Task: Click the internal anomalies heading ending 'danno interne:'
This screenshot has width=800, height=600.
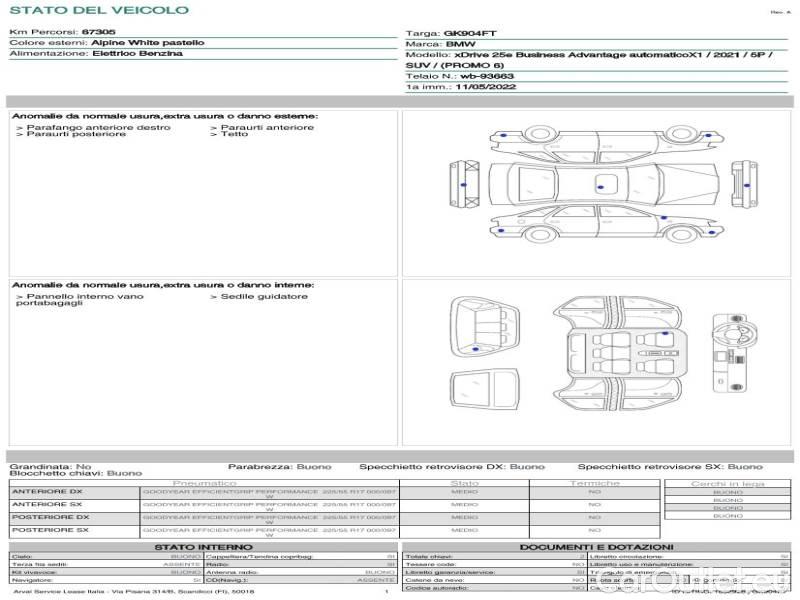Action: click(163, 285)
